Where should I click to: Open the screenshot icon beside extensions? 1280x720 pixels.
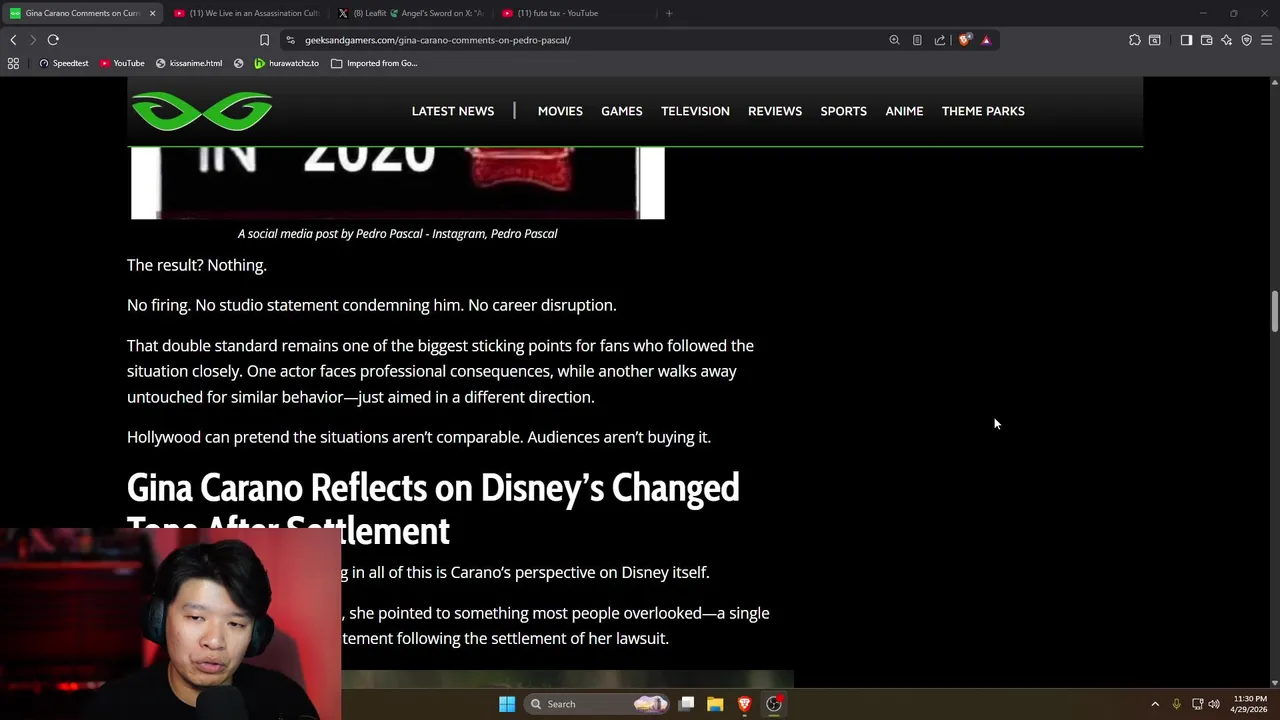coord(1155,40)
